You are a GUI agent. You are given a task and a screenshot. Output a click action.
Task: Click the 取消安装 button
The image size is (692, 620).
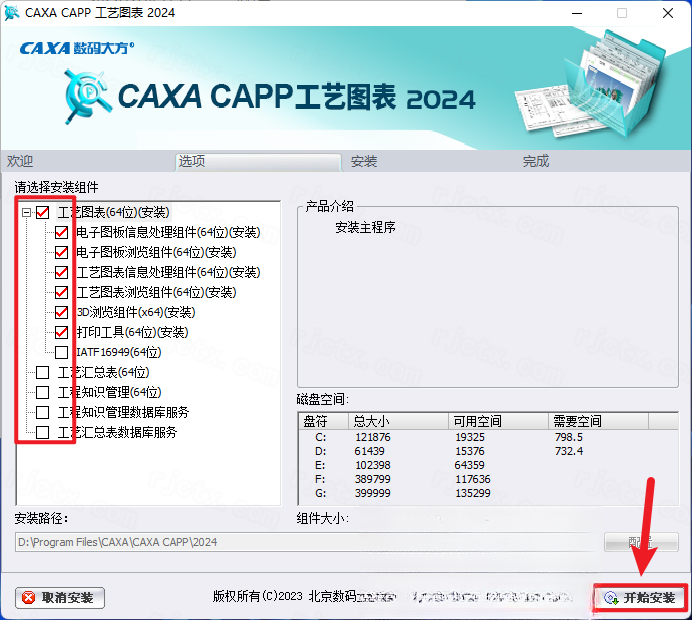point(60,598)
